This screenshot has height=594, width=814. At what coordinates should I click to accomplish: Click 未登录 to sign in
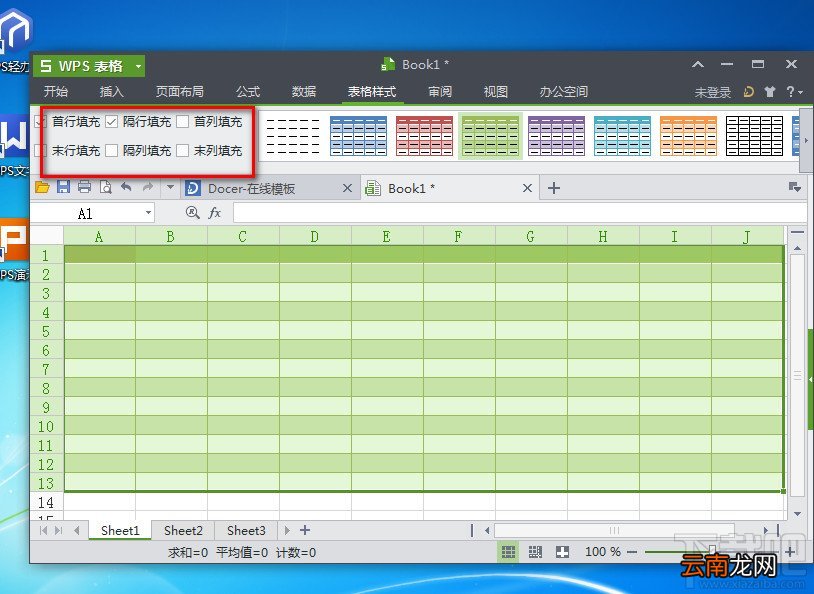713,92
